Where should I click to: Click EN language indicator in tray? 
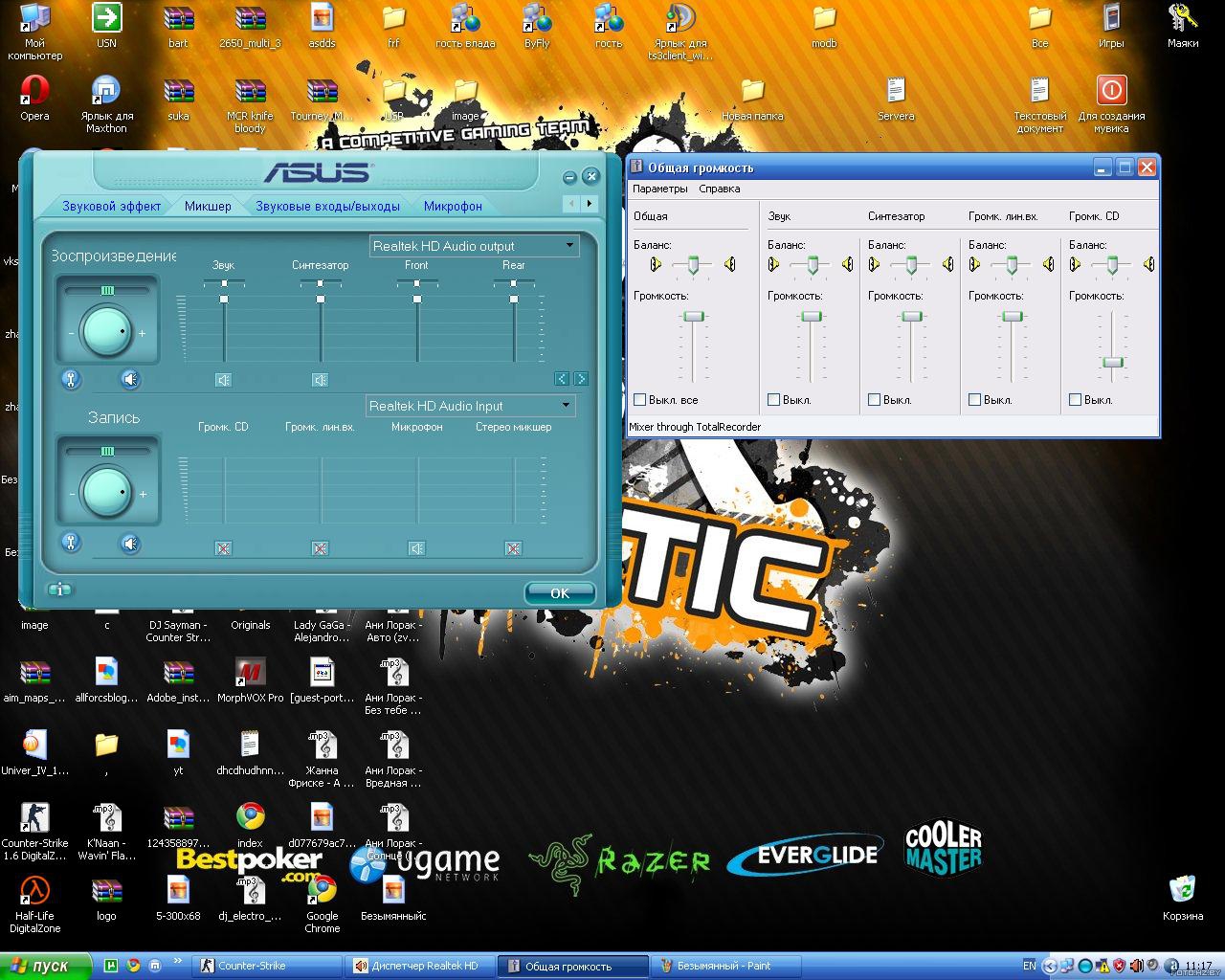[x=1029, y=966]
